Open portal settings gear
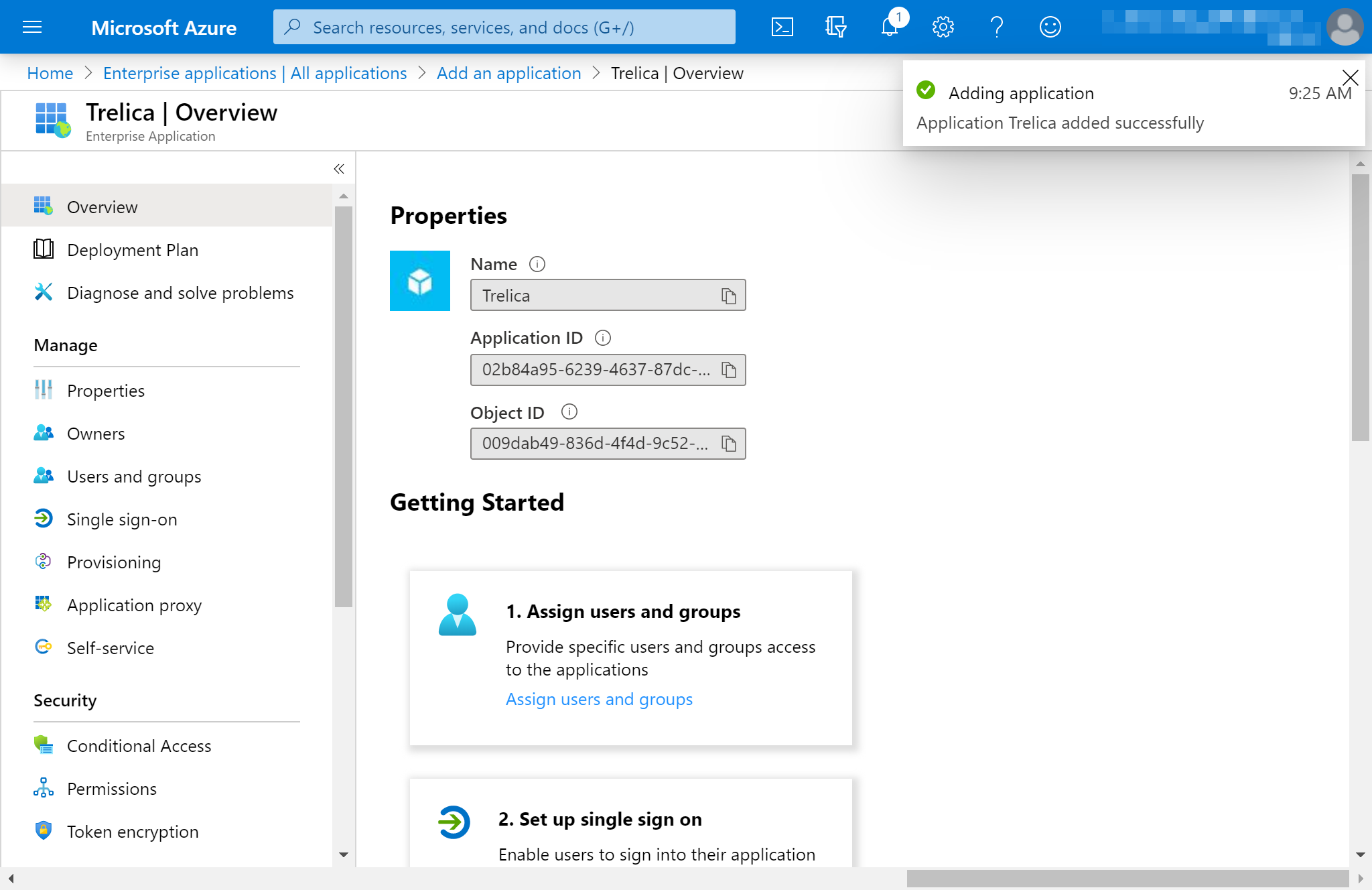 (943, 27)
